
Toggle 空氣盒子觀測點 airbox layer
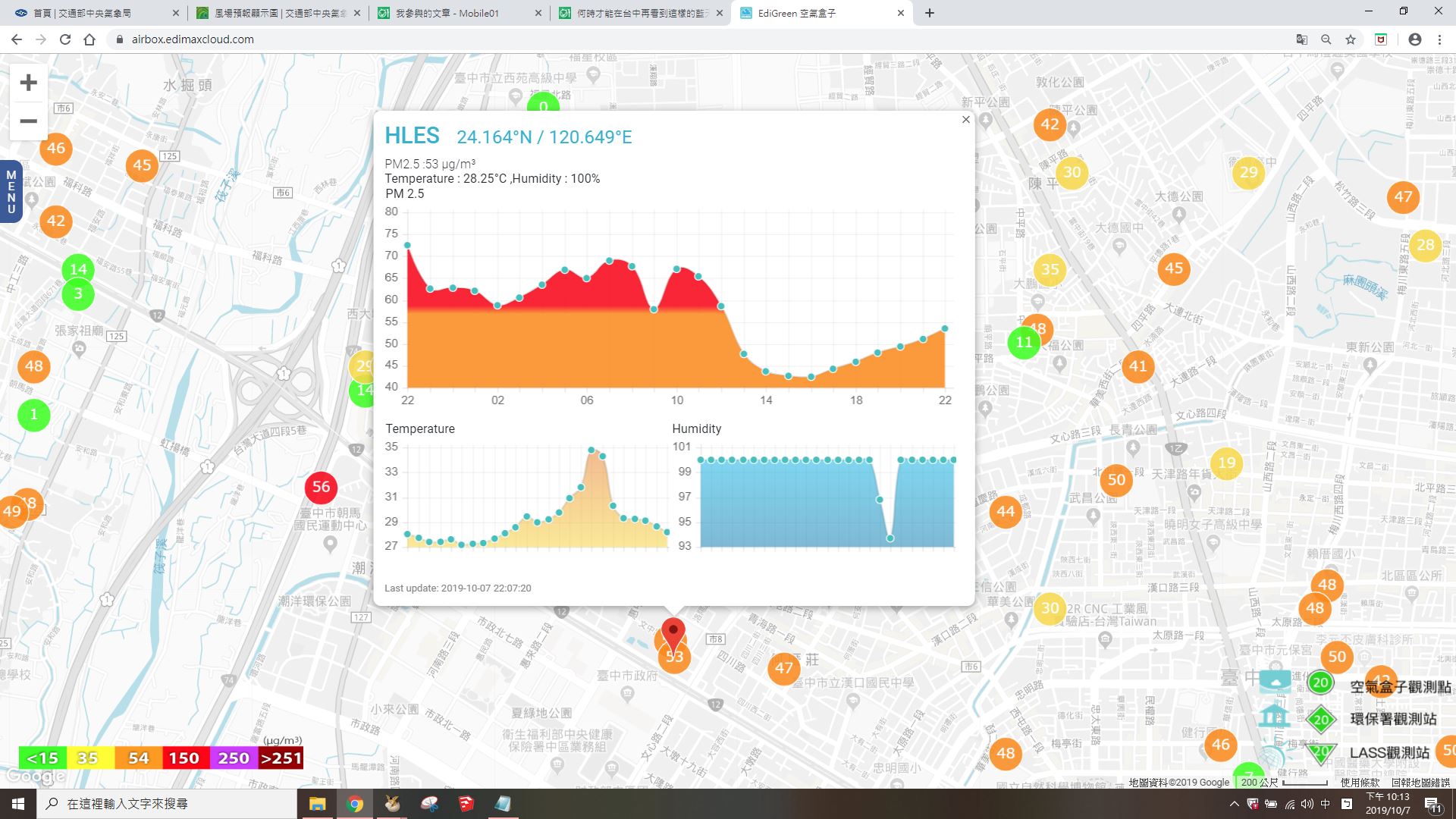pyautogui.click(x=1400, y=687)
